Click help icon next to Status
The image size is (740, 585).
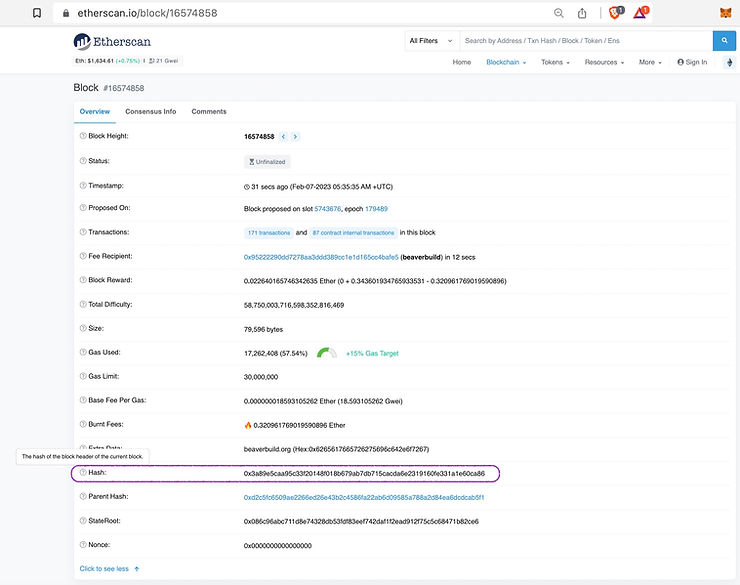click(x=83, y=161)
